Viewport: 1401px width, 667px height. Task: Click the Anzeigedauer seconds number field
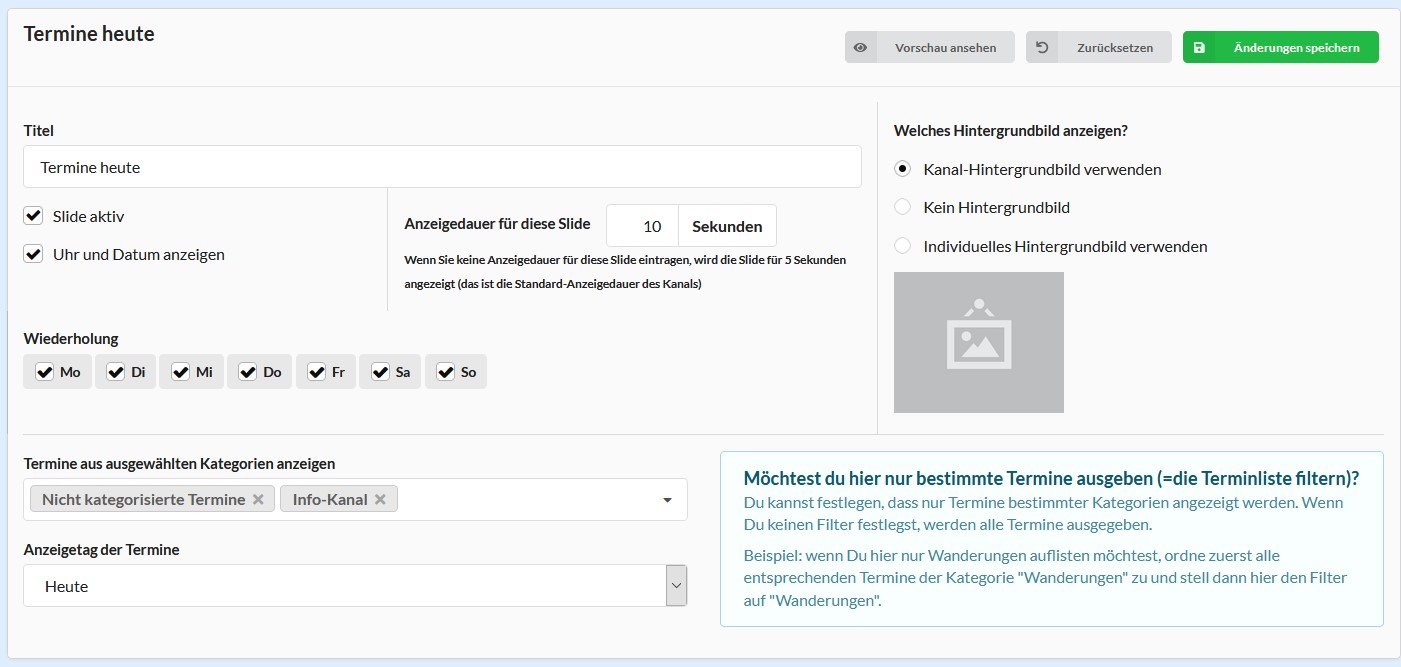click(642, 226)
